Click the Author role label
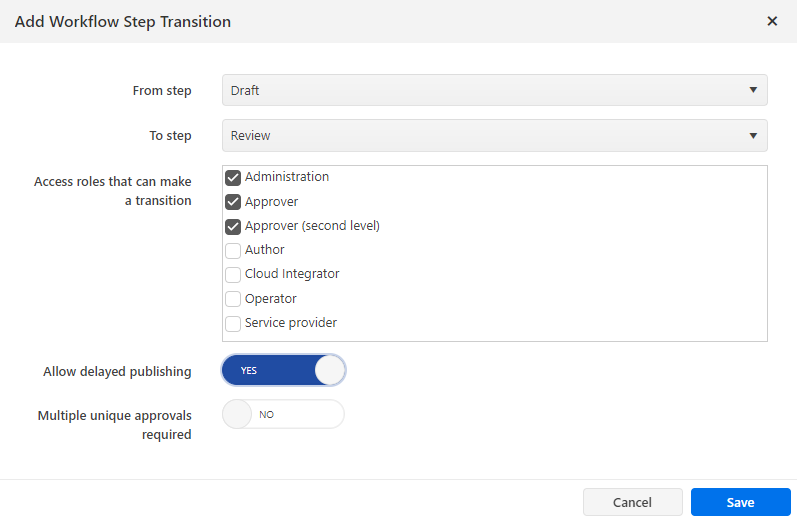 [x=265, y=250]
